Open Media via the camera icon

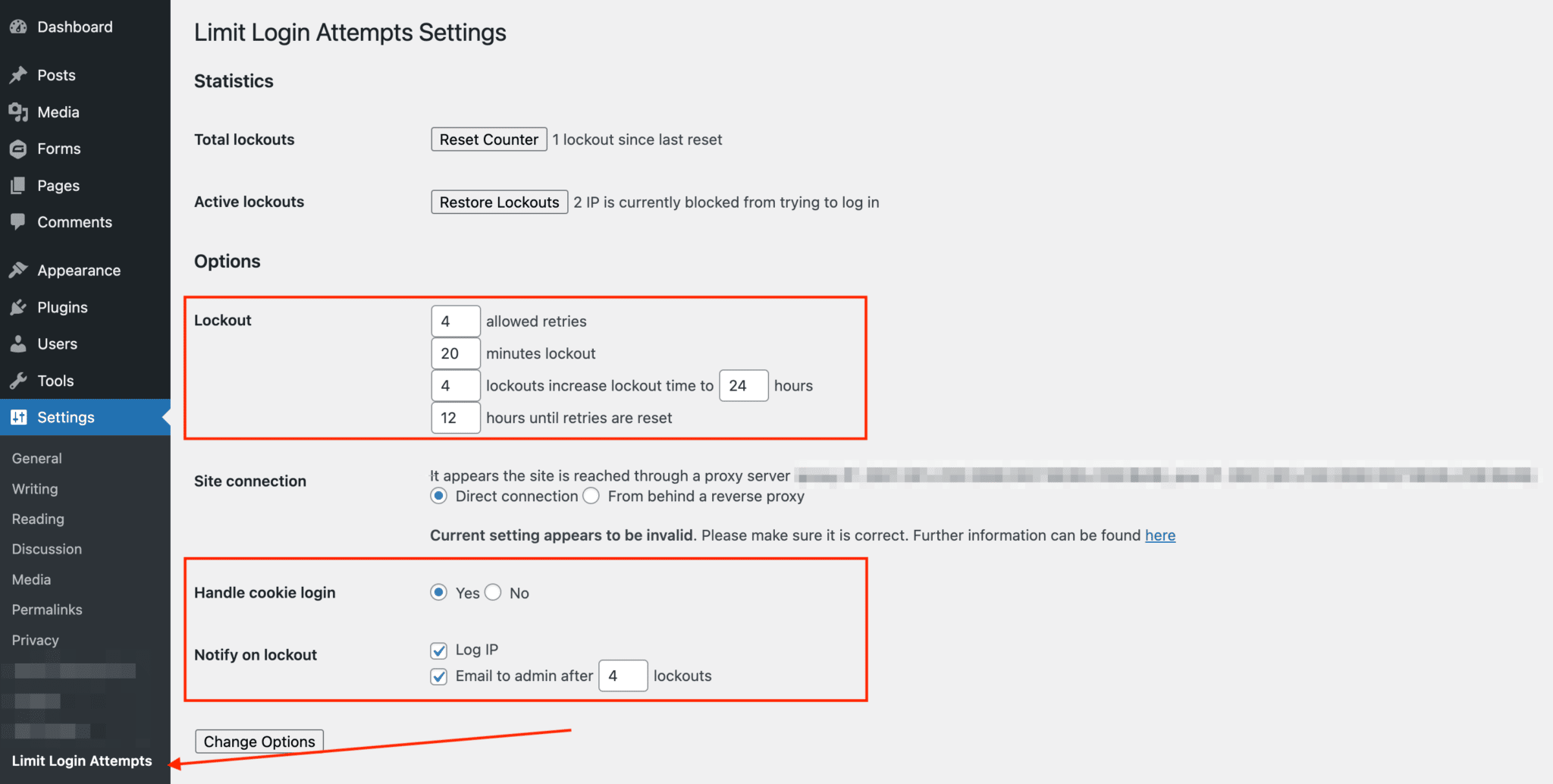18,111
